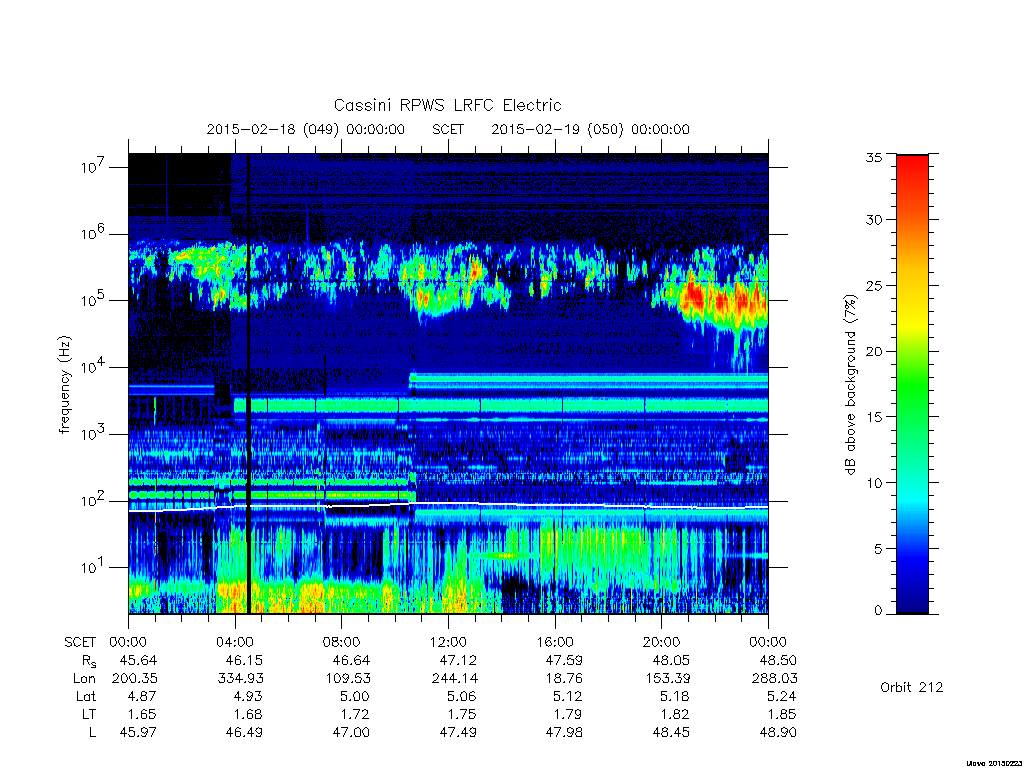Viewport: 1024px width, 768px height.
Task: Click the L value 46.49
Action: tap(244, 733)
